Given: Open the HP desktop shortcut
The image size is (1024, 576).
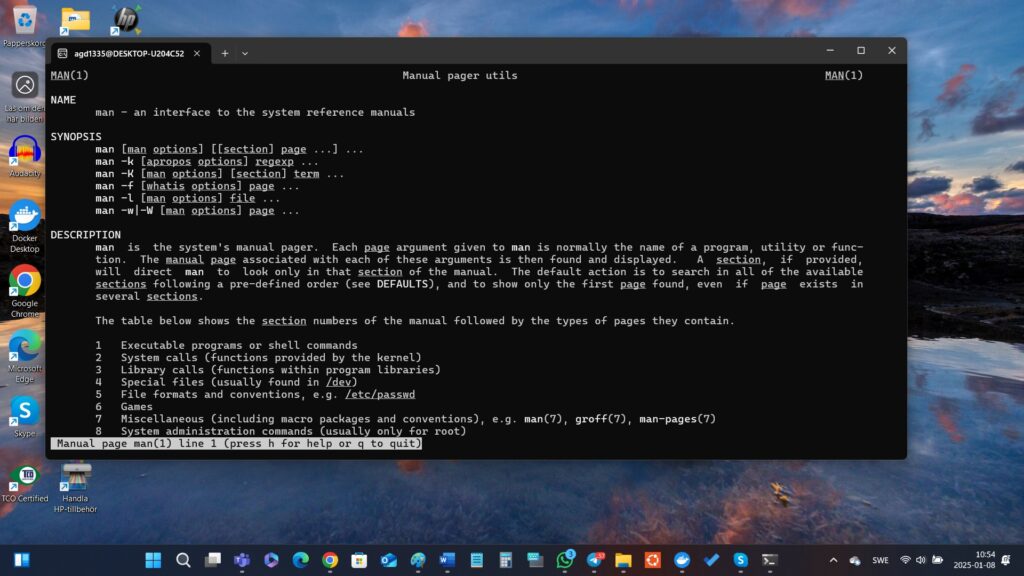Looking at the screenshot, I should point(125,18).
